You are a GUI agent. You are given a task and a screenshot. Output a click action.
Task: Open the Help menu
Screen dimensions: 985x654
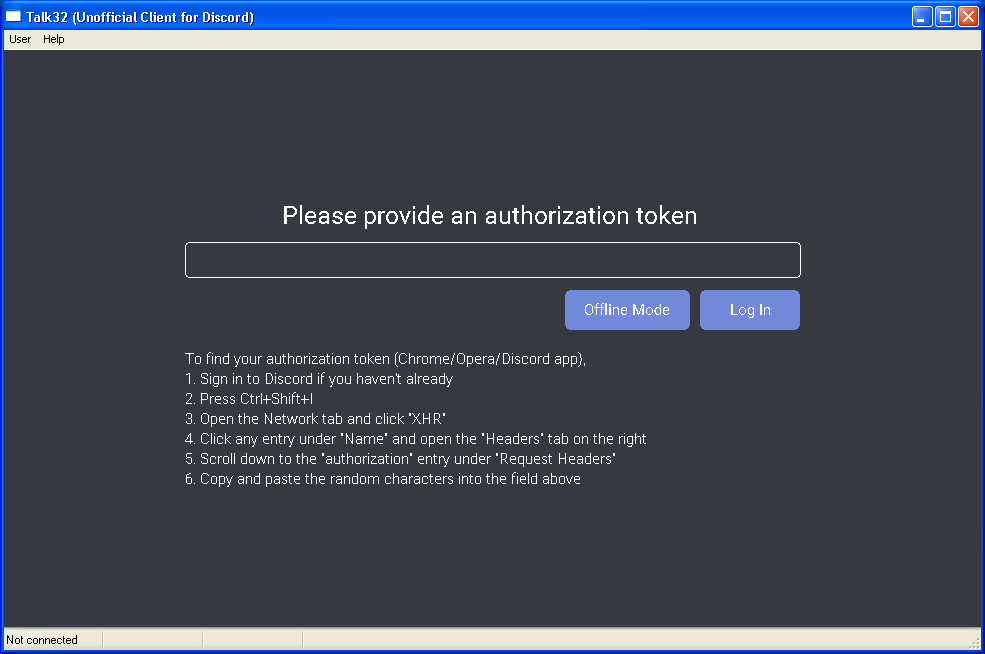click(53, 39)
